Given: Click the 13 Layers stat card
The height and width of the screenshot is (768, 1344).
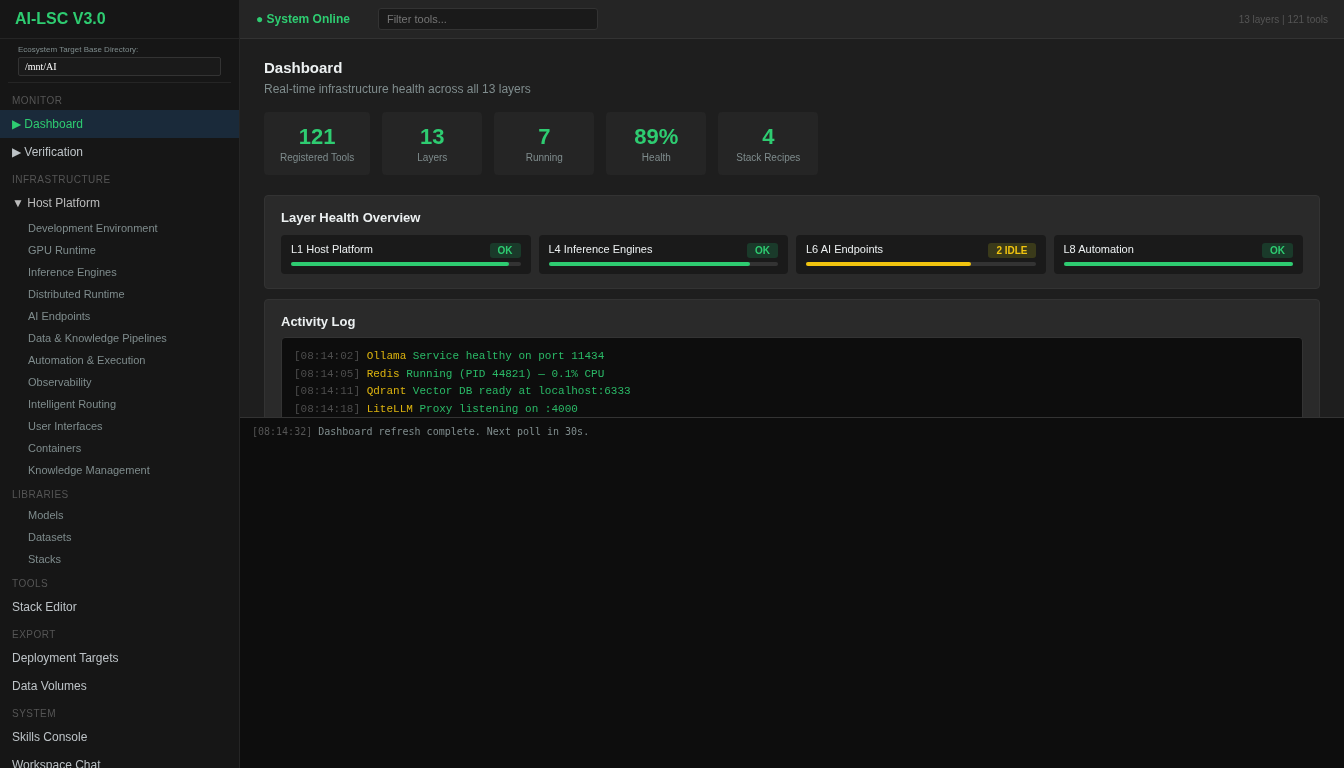Looking at the screenshot, I should 432,144.
